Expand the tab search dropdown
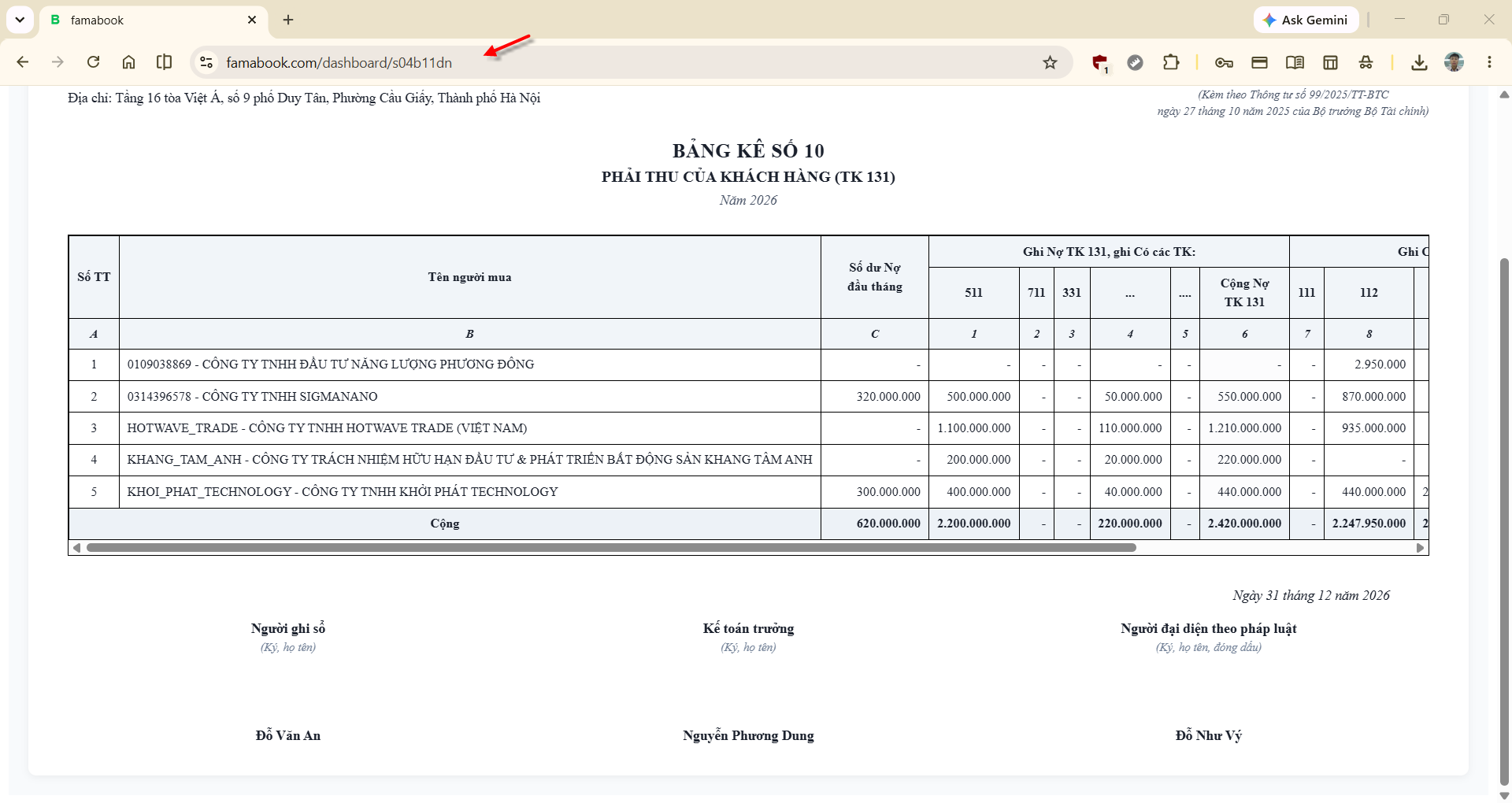 point(20,20)
